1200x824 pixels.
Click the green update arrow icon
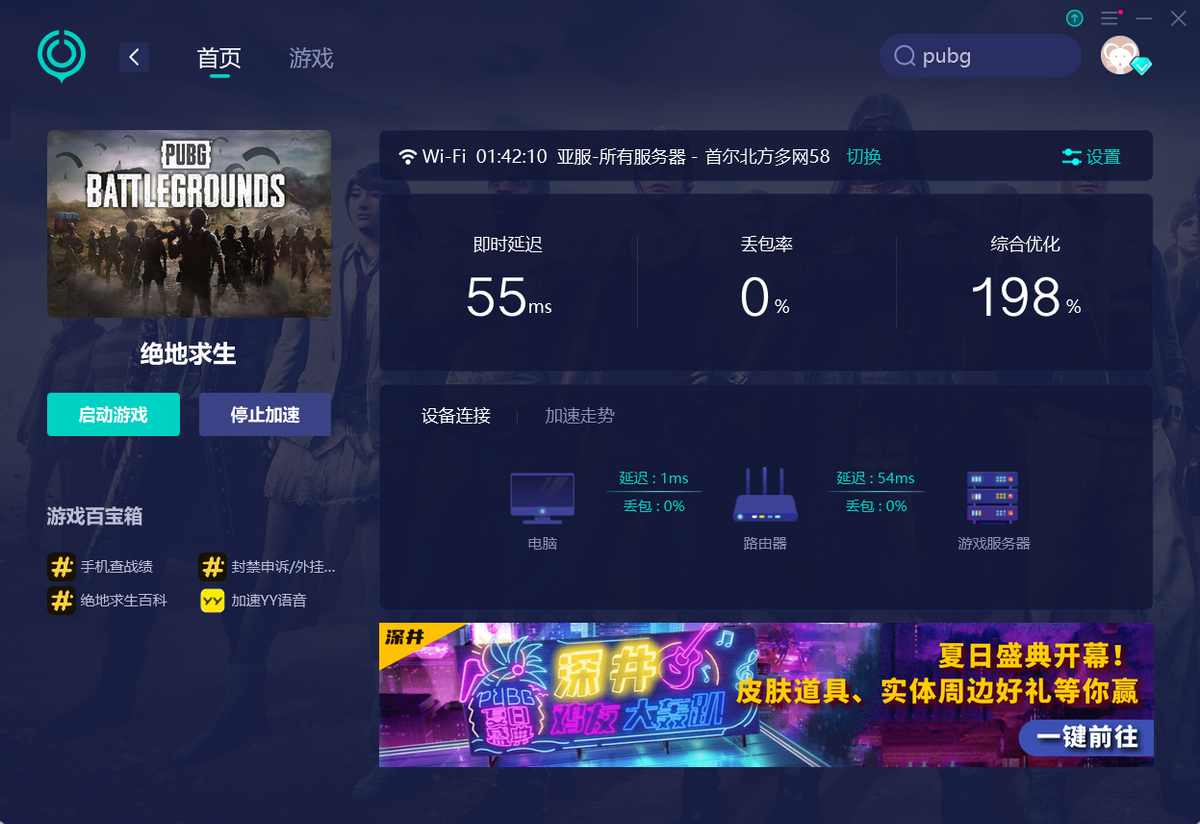(1074, 18)
